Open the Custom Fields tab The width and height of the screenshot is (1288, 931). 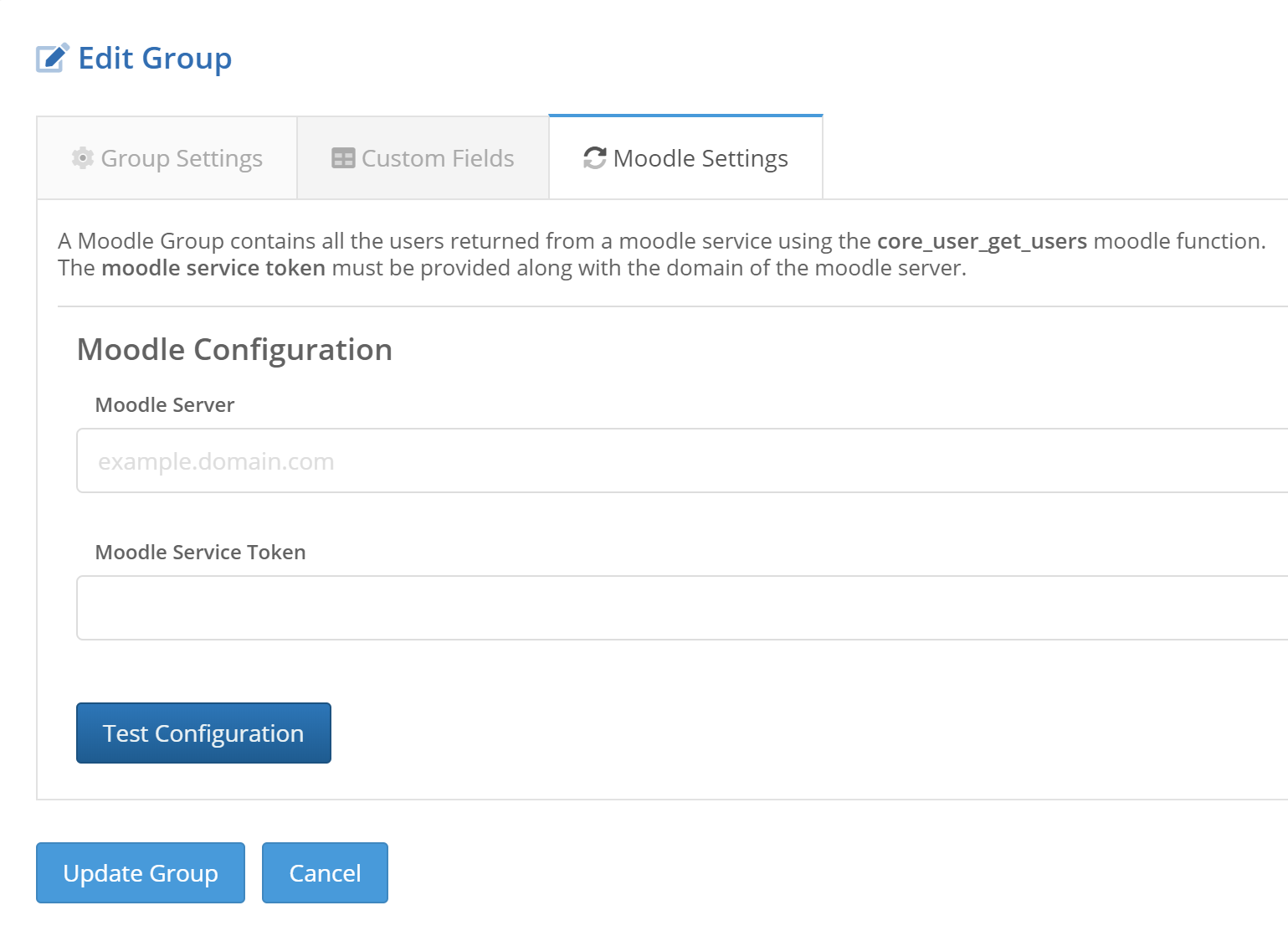point(423,158)
